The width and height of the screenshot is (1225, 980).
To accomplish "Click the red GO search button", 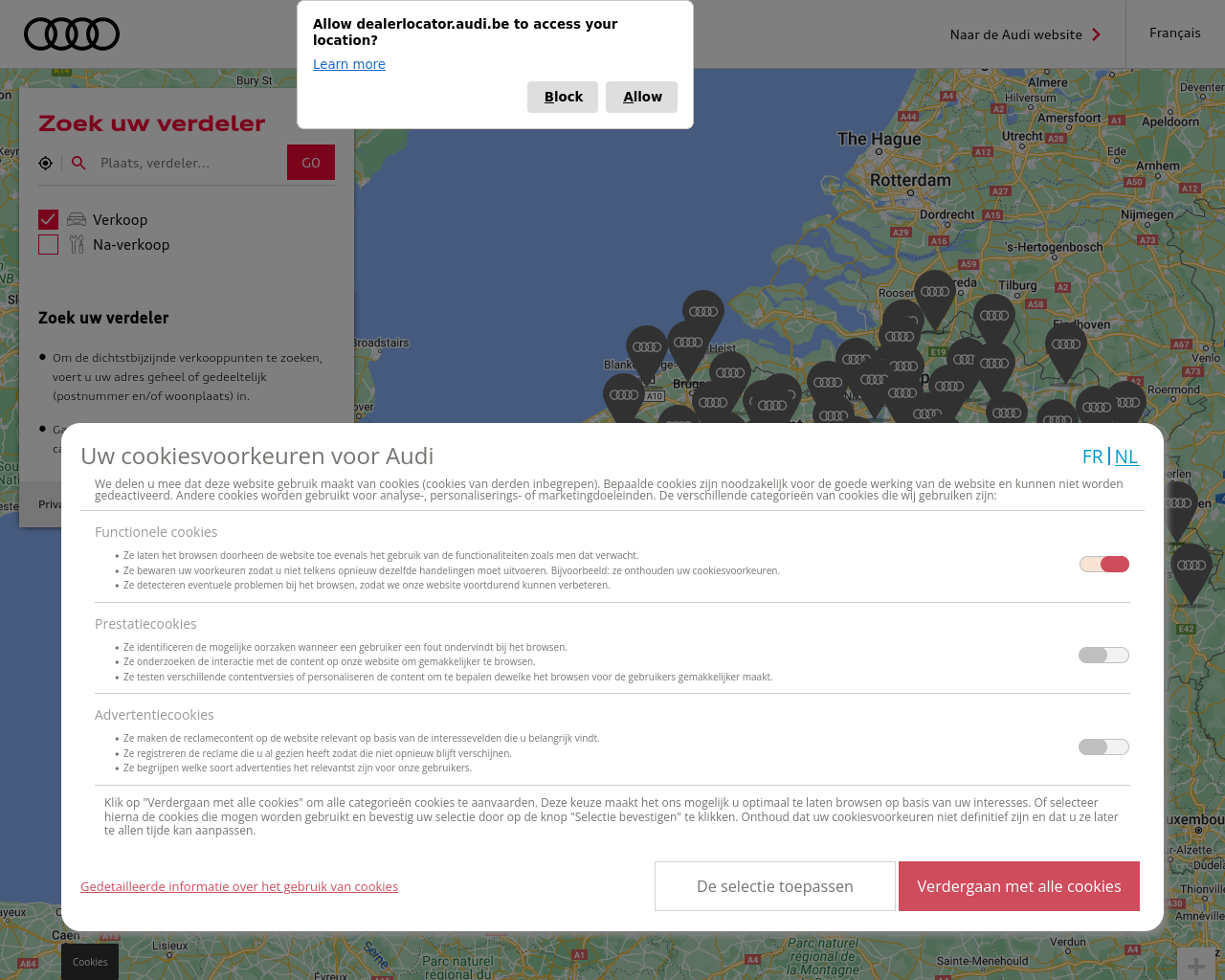I will coord(311,163).
